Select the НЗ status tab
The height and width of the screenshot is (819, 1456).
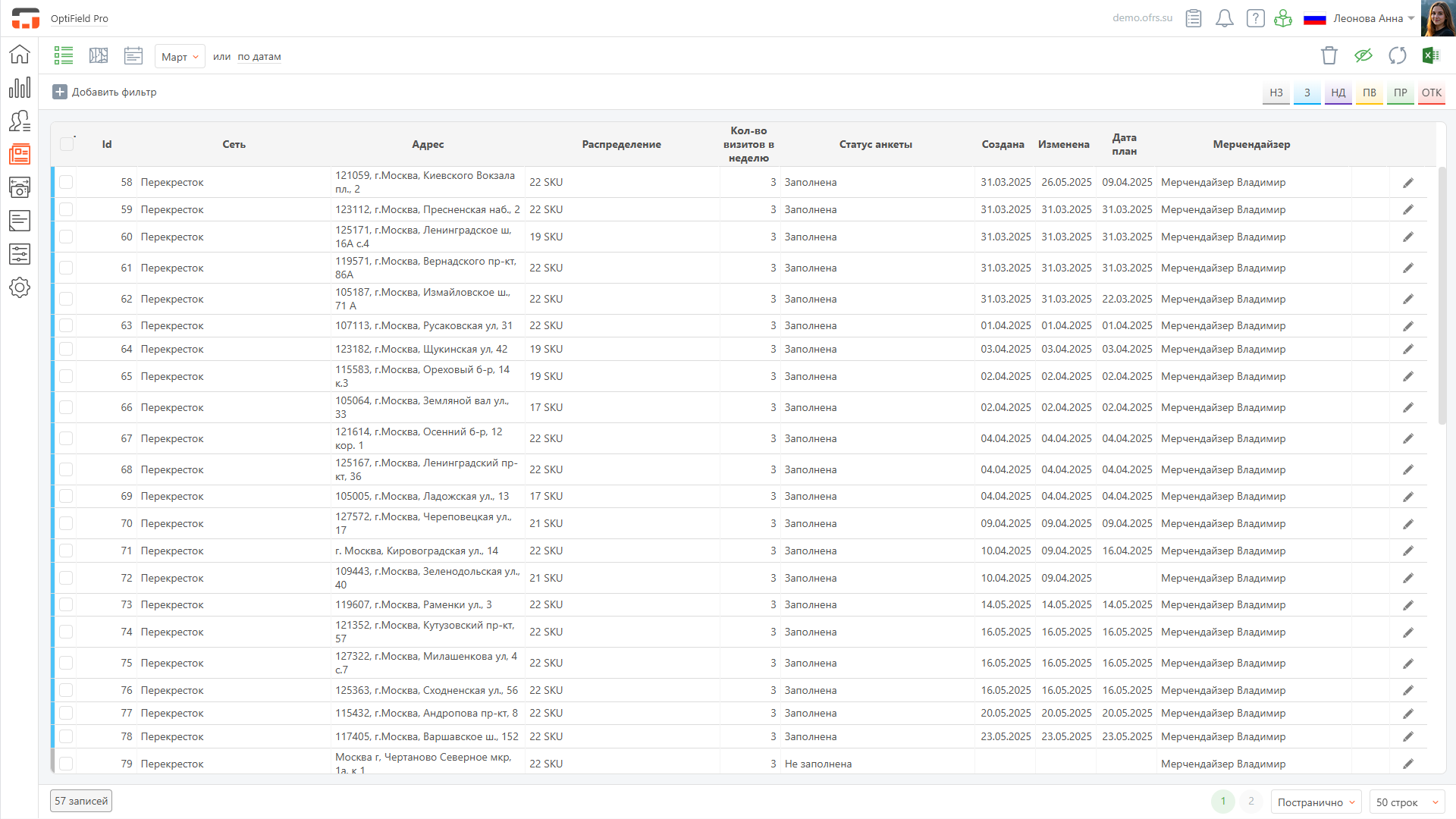click(1276, 93)
